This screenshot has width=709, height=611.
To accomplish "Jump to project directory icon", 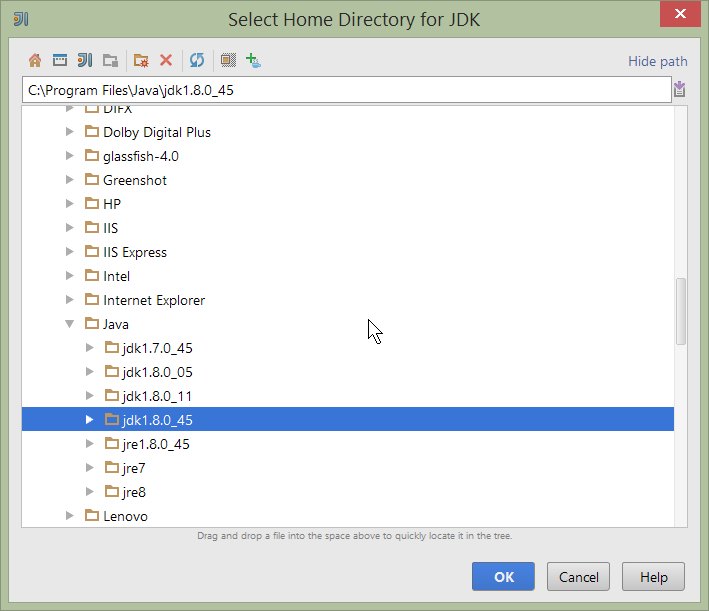I will [85, 60].
